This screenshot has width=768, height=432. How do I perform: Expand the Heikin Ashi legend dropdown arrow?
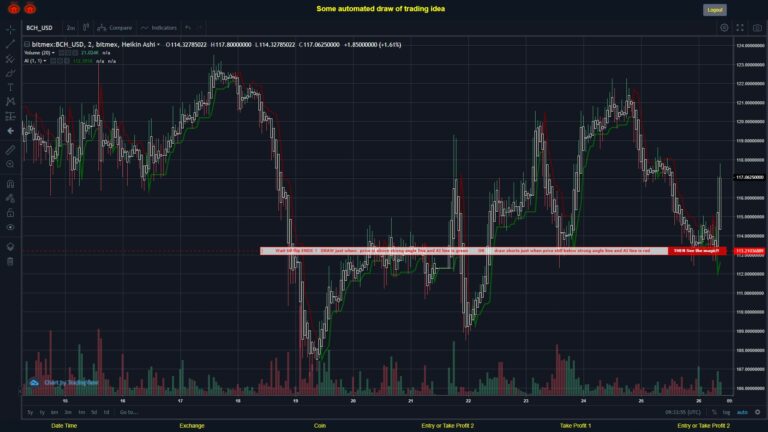158,45
